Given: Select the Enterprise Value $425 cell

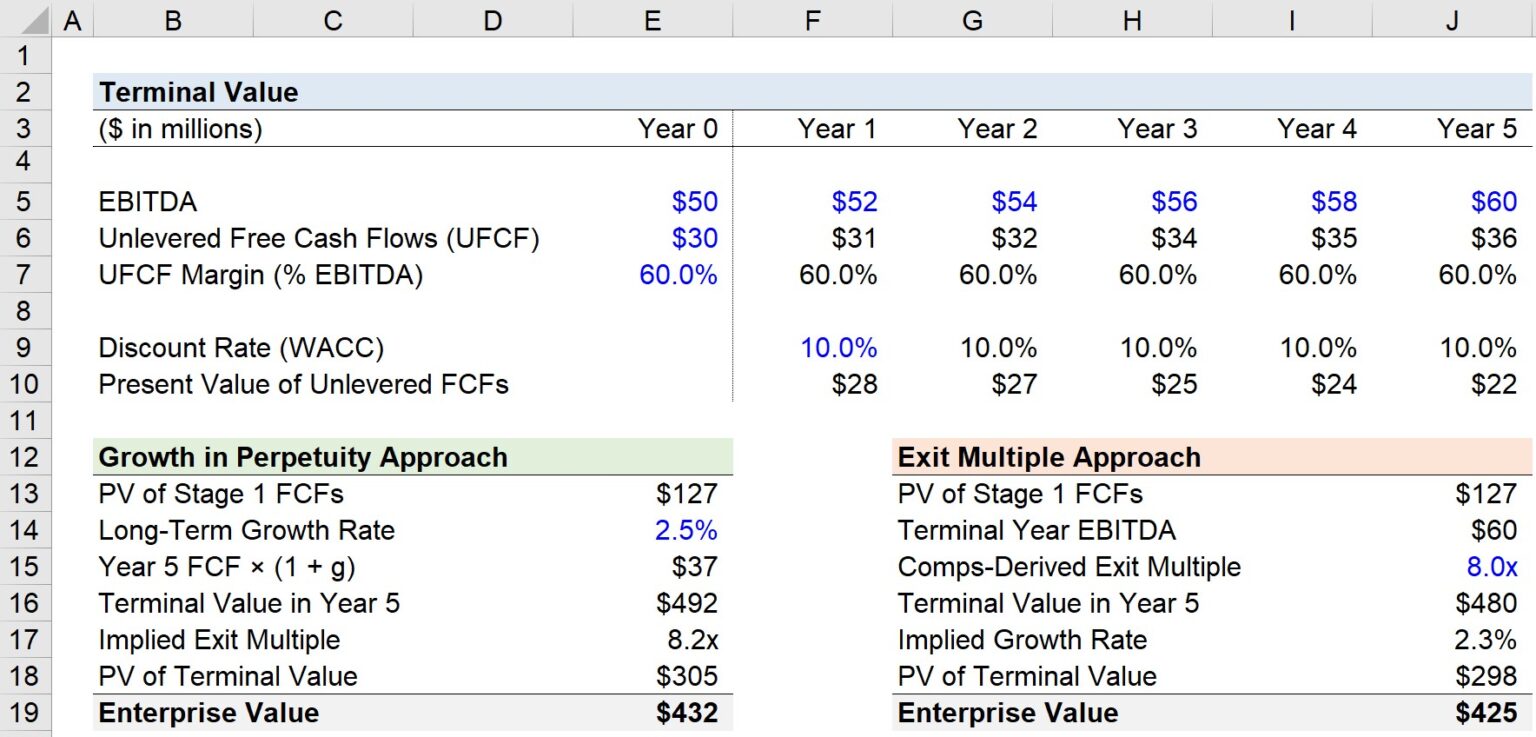Looking at the screenshot, I should click(1491, 713).
